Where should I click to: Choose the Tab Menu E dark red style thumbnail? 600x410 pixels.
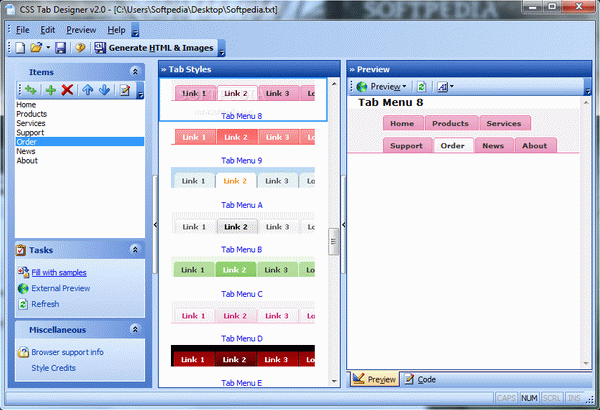243,356
